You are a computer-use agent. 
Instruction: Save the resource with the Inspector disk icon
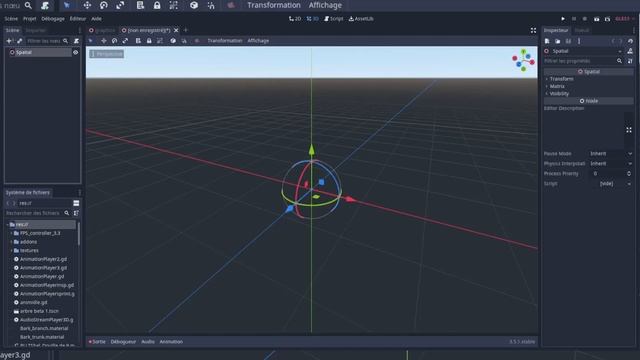click(568, 41)
